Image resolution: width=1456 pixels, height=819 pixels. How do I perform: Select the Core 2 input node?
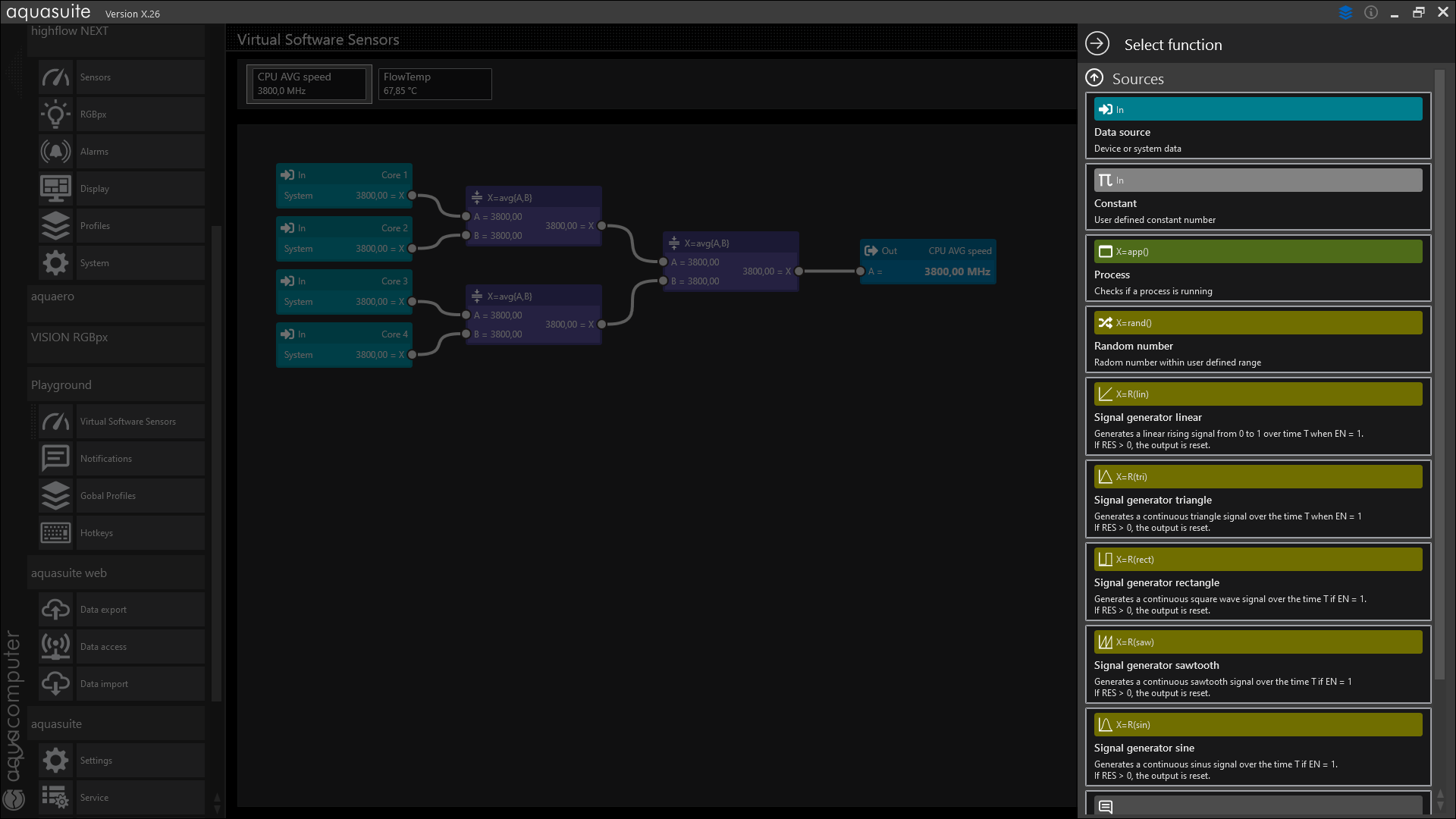pos(344,239)
